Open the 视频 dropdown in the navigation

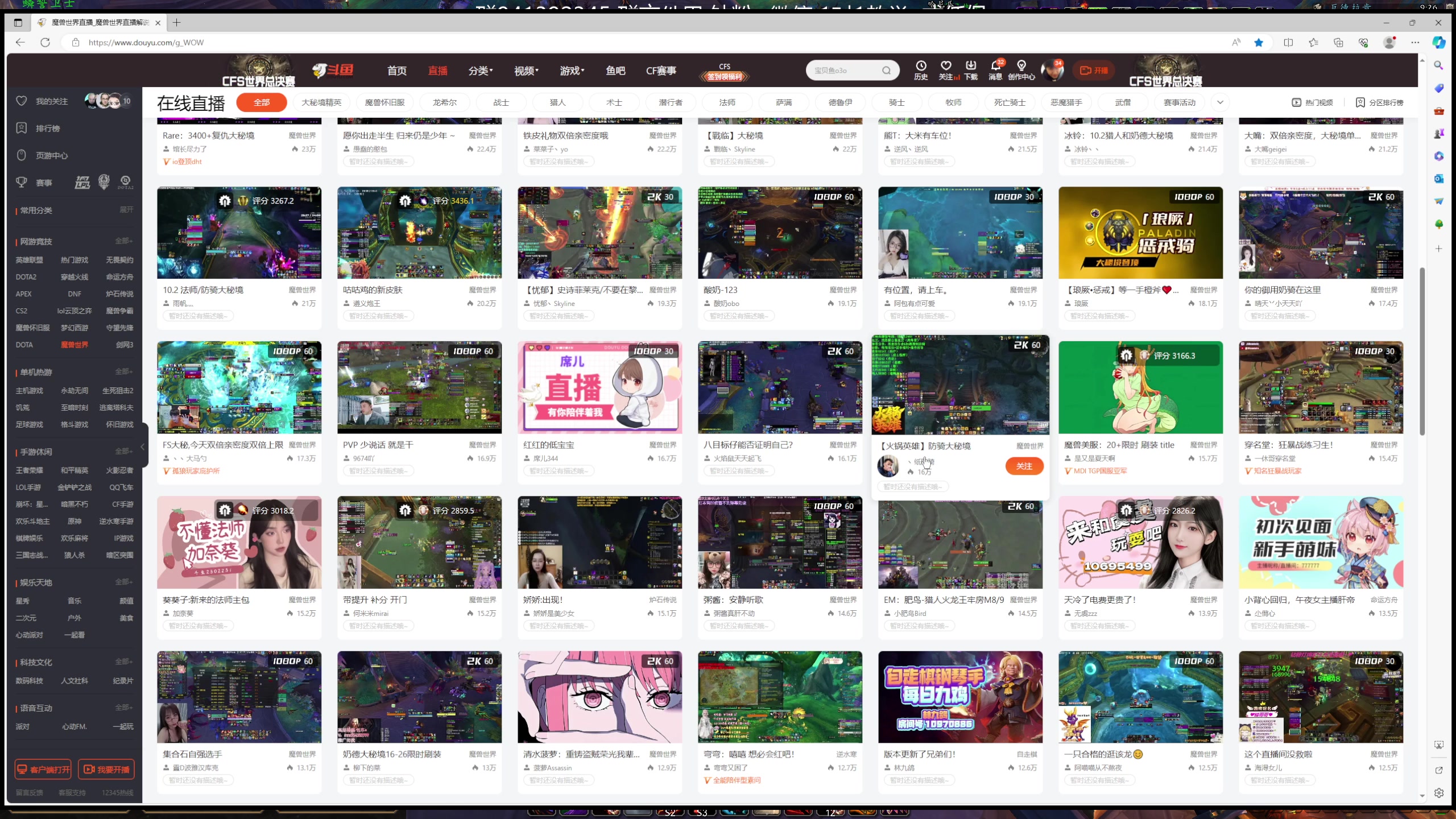pos(526,71)
